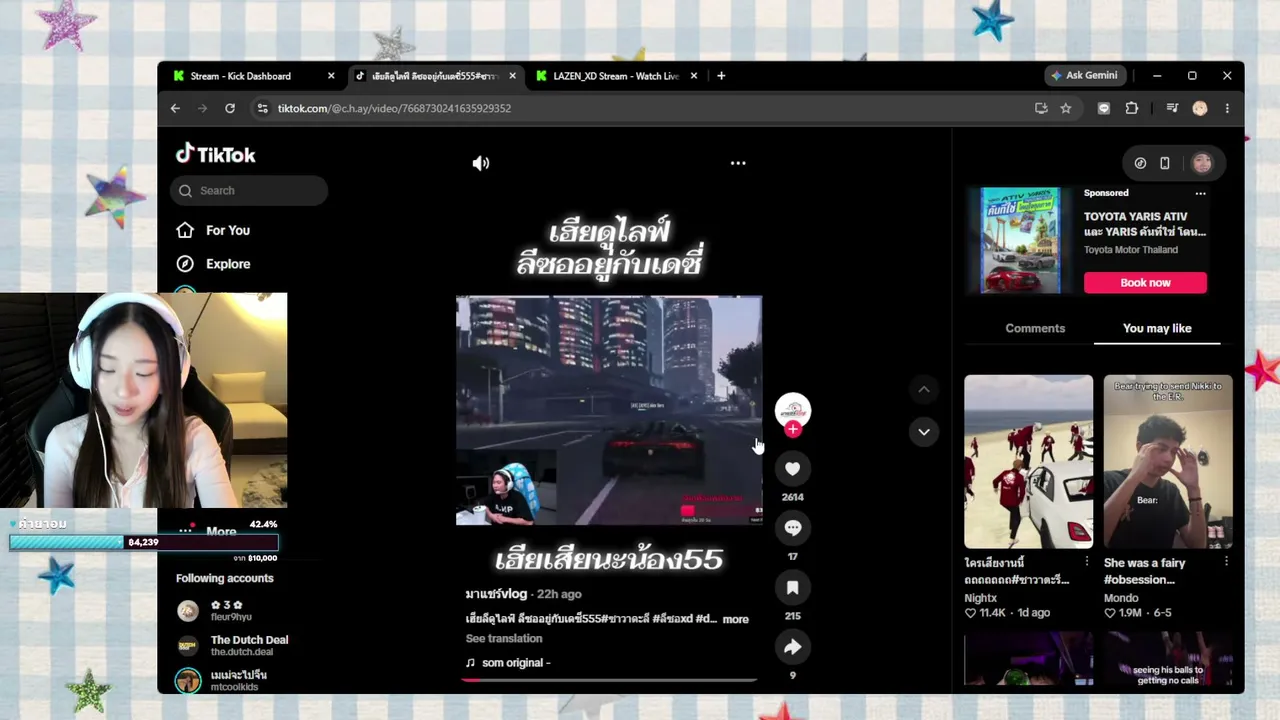Open the TikTok coins icon in top-right pill
This screenshot has height=720, width=1280.
click(1140, 163)
